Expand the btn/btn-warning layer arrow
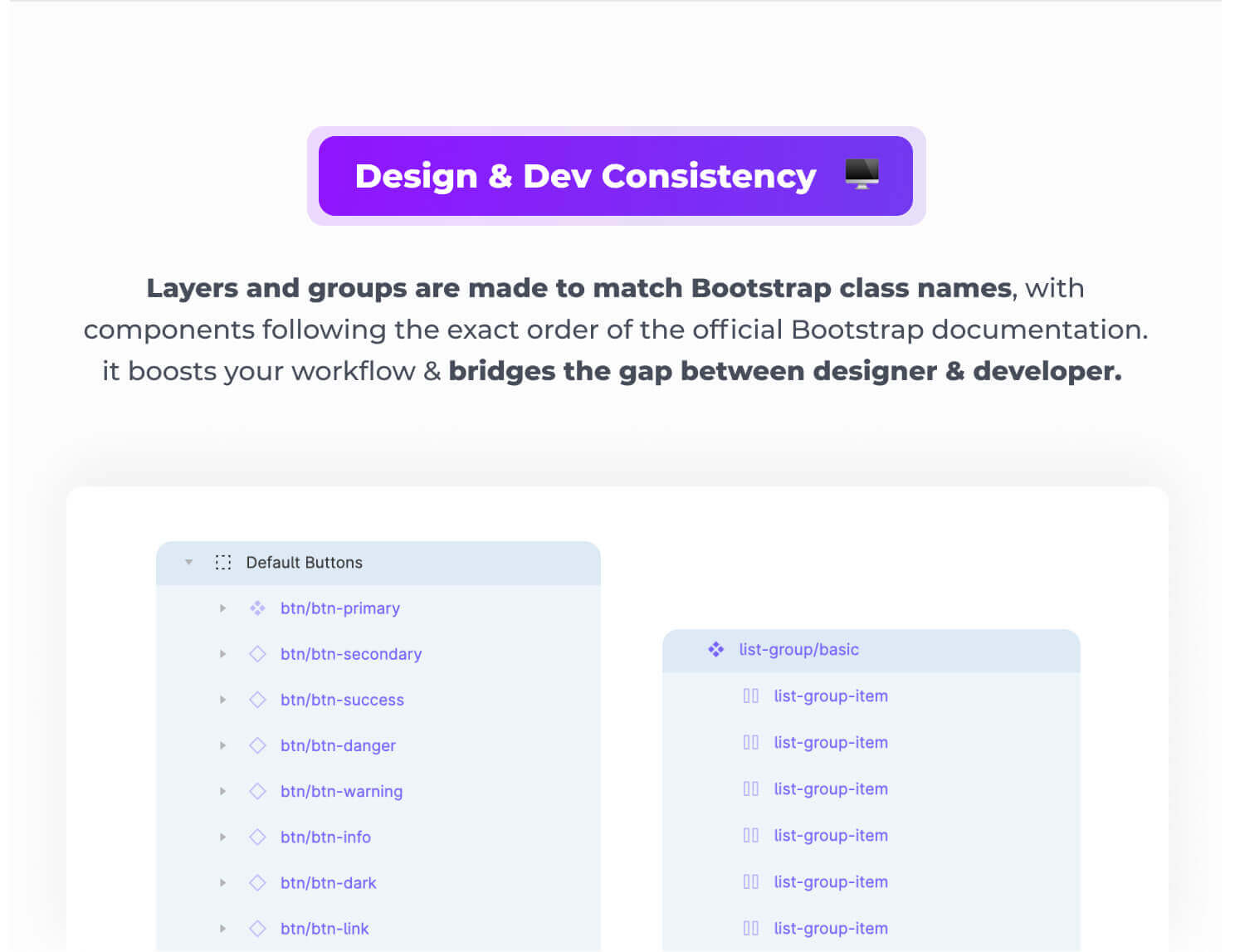Image resolution: width=1235 pixels, height=952 pixels. click(x=222, y=791)
